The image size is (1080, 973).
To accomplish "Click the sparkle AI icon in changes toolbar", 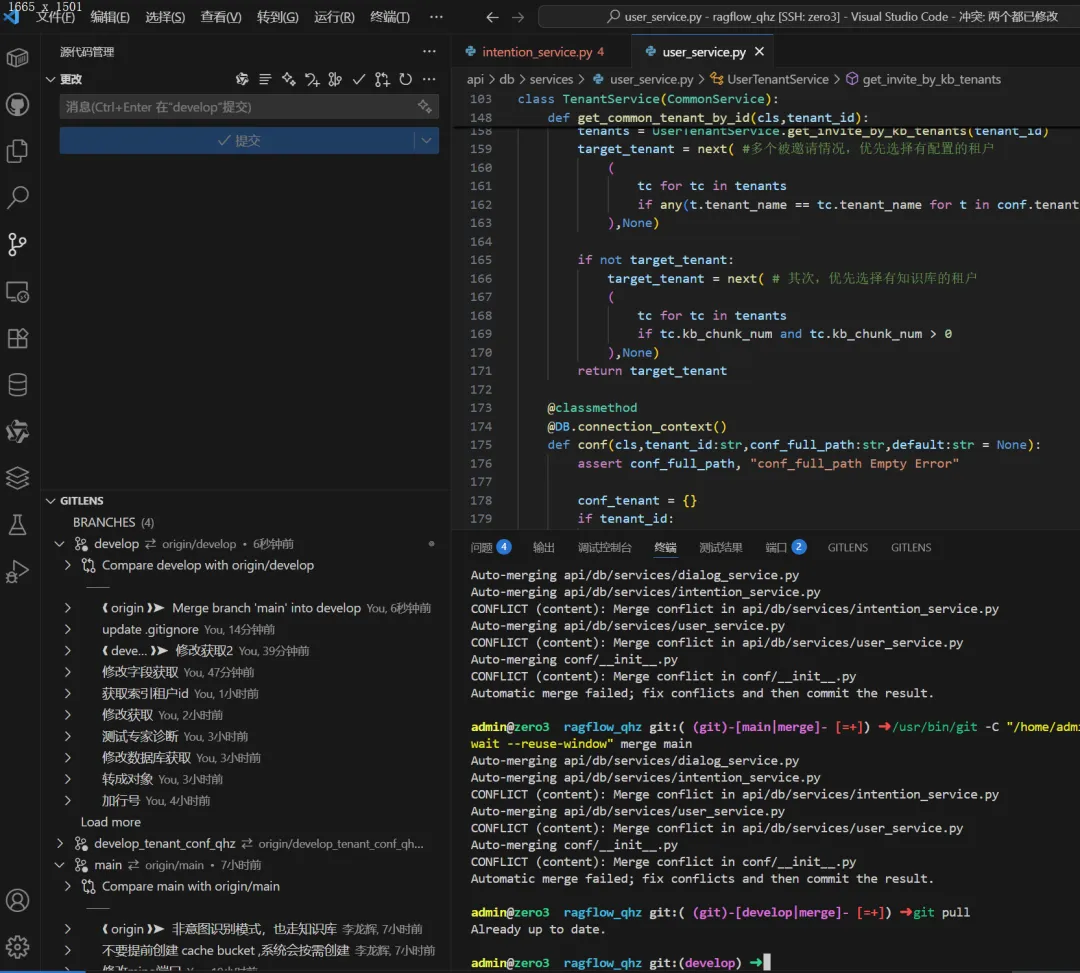I will click(289, 79).
